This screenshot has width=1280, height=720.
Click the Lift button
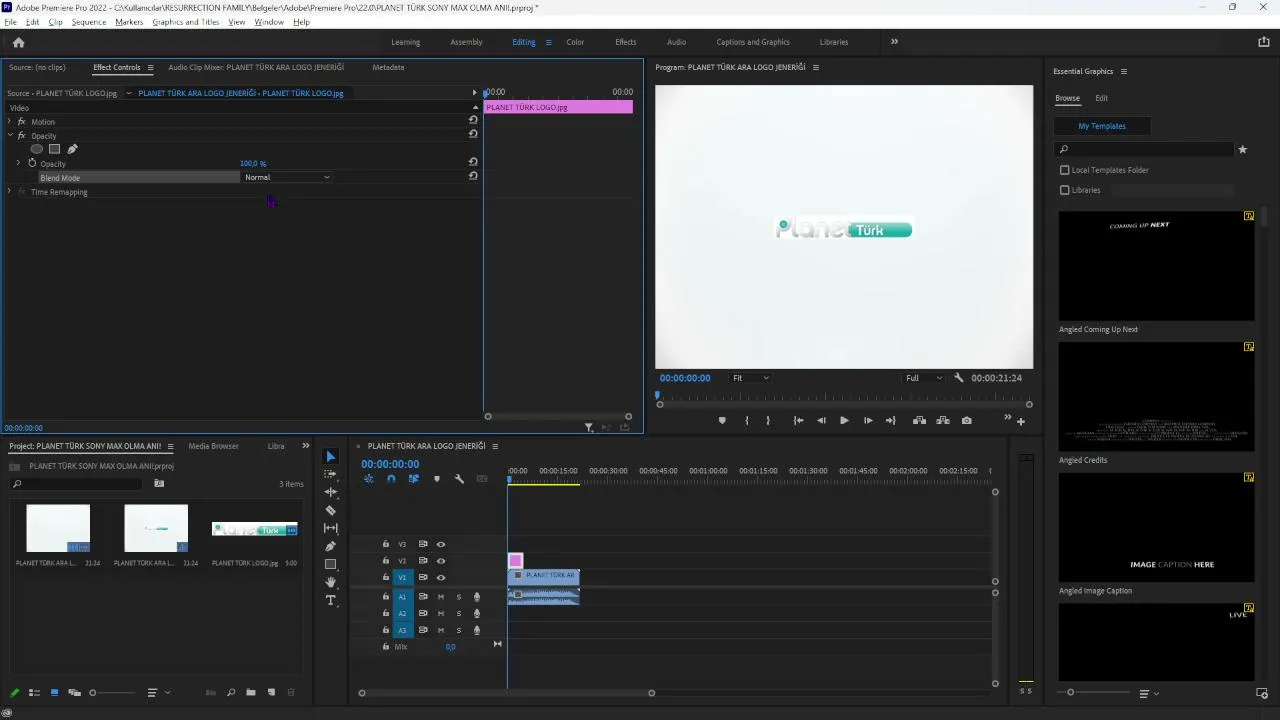pyautogui.click(x=919, y=421)
